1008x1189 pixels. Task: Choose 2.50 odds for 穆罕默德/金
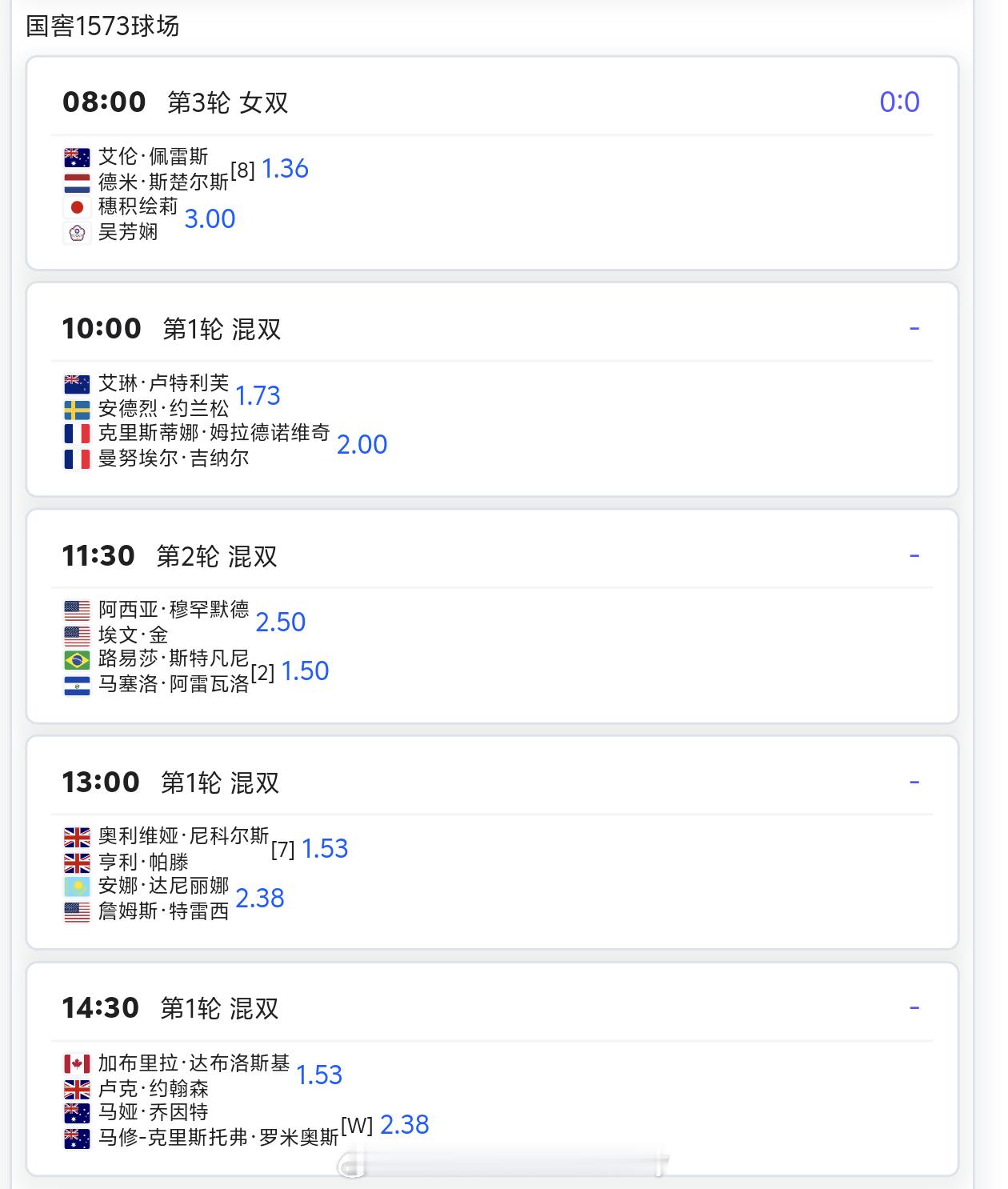pos(280,623)
